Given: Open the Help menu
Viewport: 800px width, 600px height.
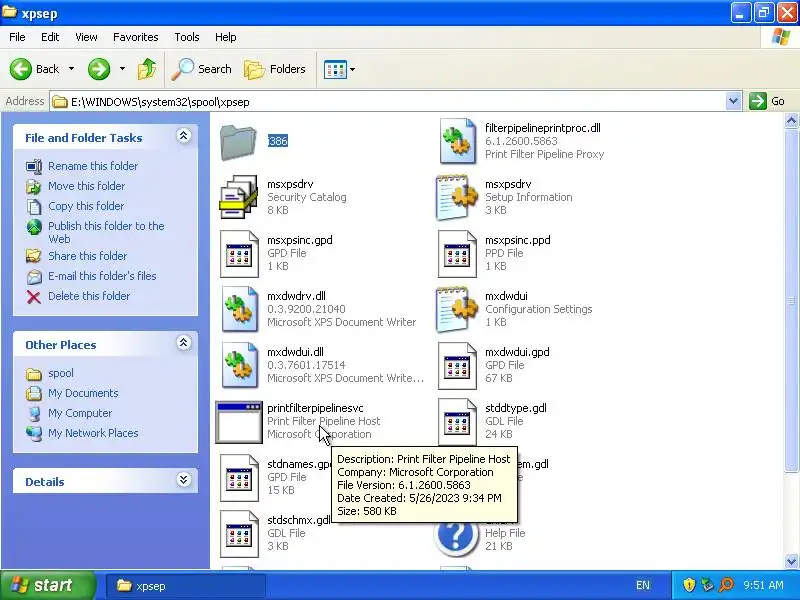Looking at the screenshot, I should point(226,37).
